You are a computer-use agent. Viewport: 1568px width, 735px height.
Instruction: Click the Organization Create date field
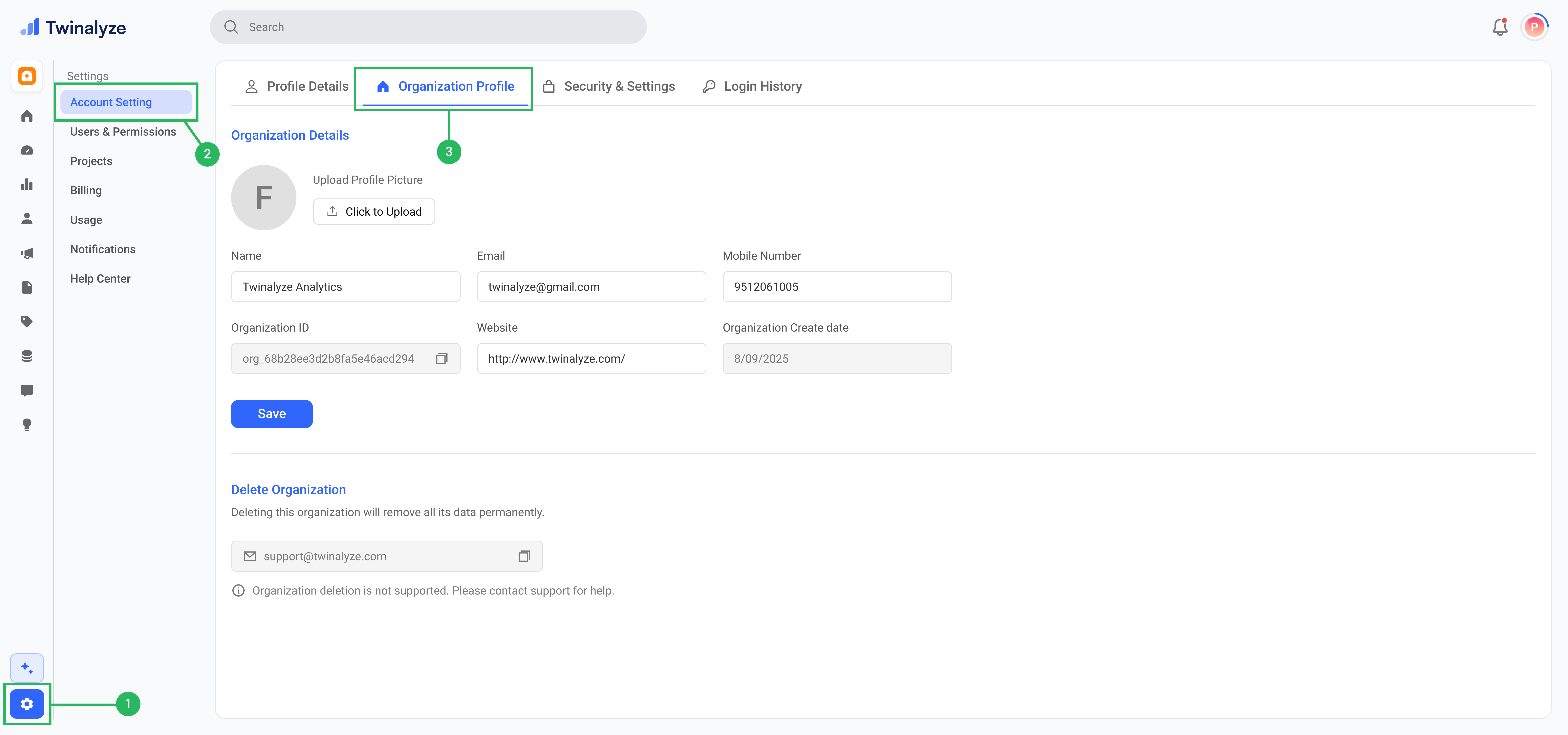[837, 358]
